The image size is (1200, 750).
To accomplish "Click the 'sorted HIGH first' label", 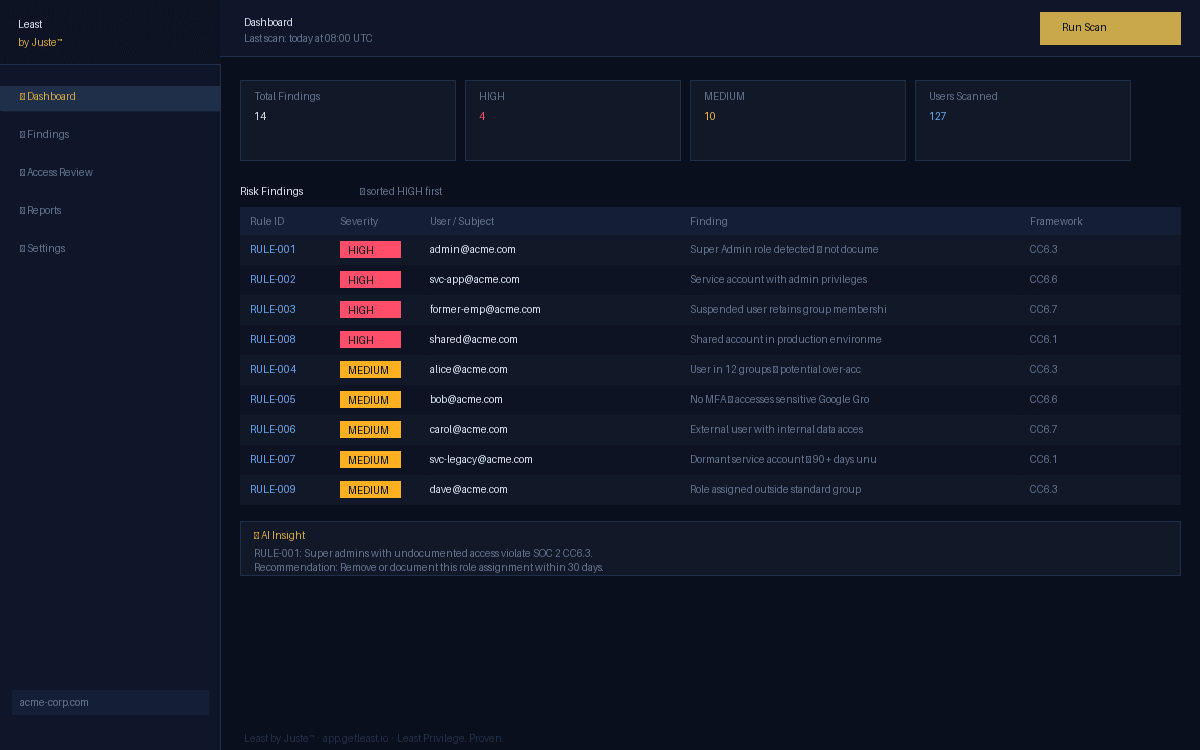I will [x=401, y=191].
